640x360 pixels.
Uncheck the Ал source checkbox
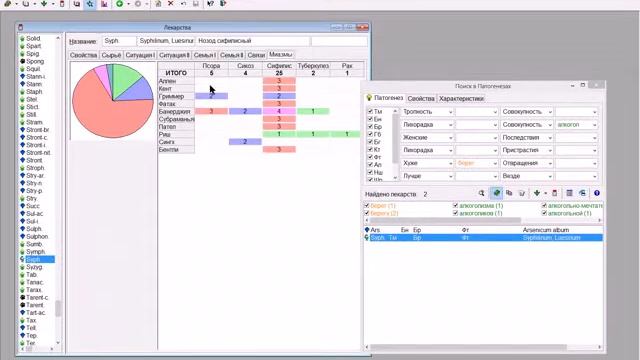pyautogui.click(x=370, y=165)
